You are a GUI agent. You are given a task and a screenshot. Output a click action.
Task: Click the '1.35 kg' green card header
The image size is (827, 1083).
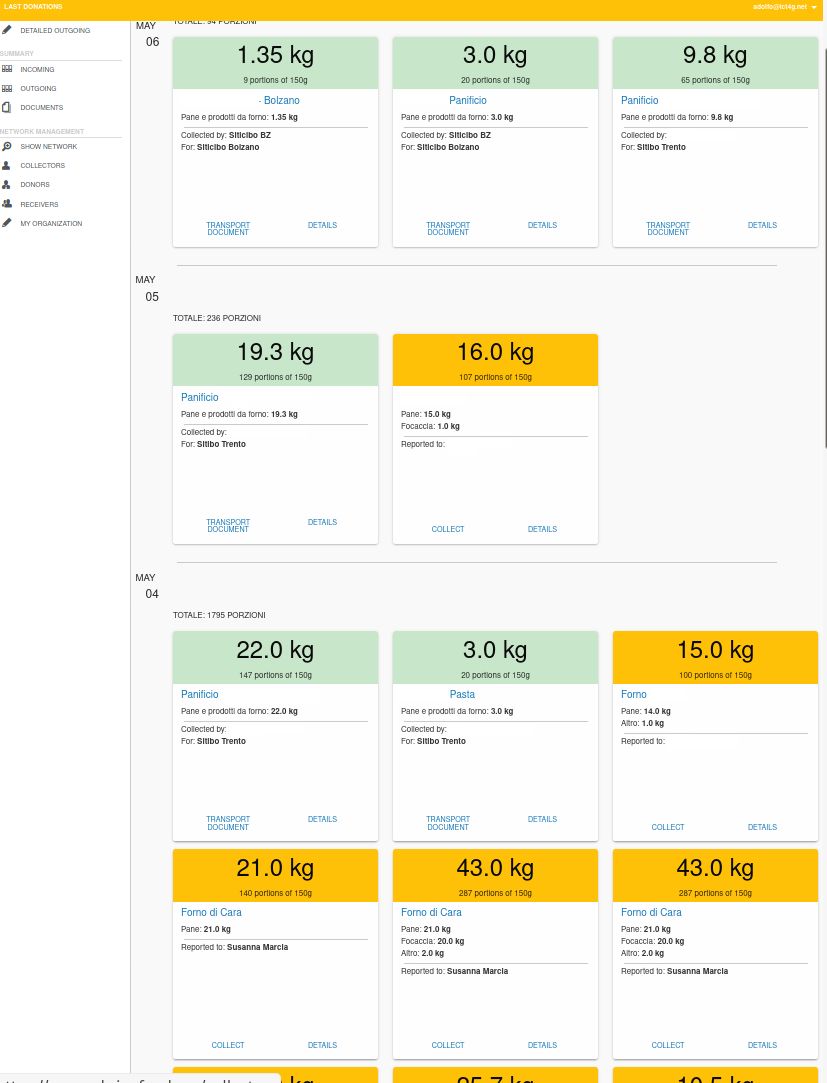275,63
